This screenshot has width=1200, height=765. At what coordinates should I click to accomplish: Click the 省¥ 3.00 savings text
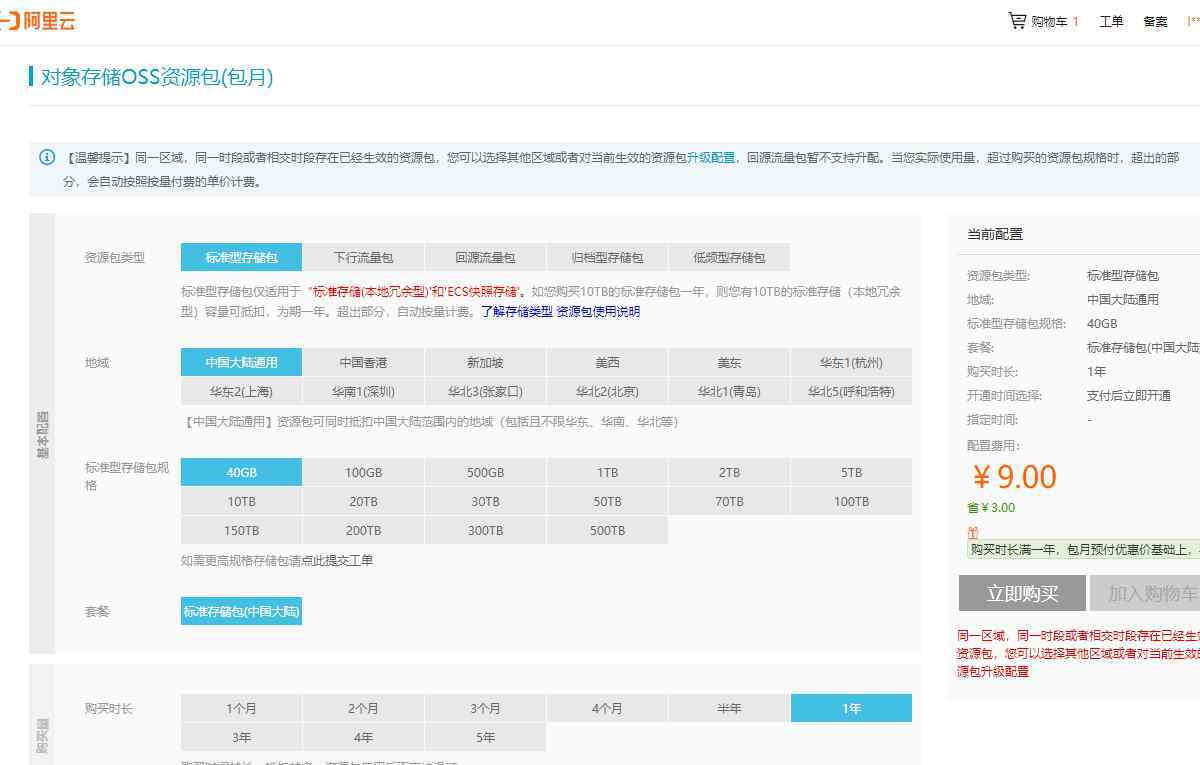pos(991,508)
